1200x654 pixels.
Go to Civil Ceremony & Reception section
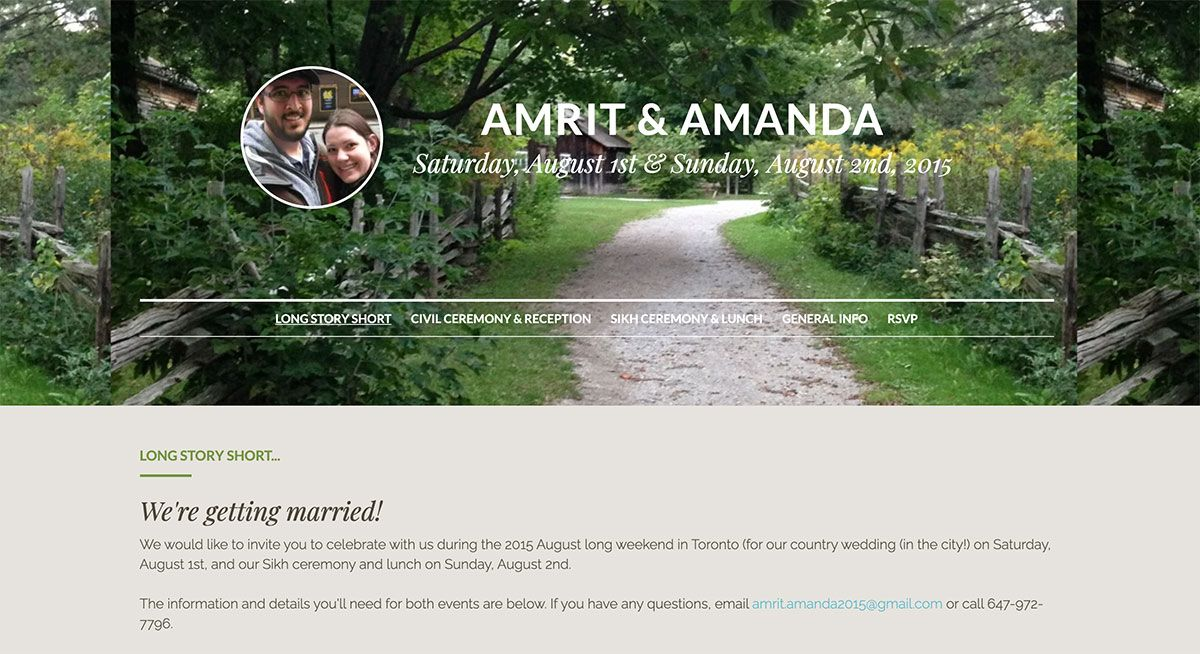coord(501,319)
